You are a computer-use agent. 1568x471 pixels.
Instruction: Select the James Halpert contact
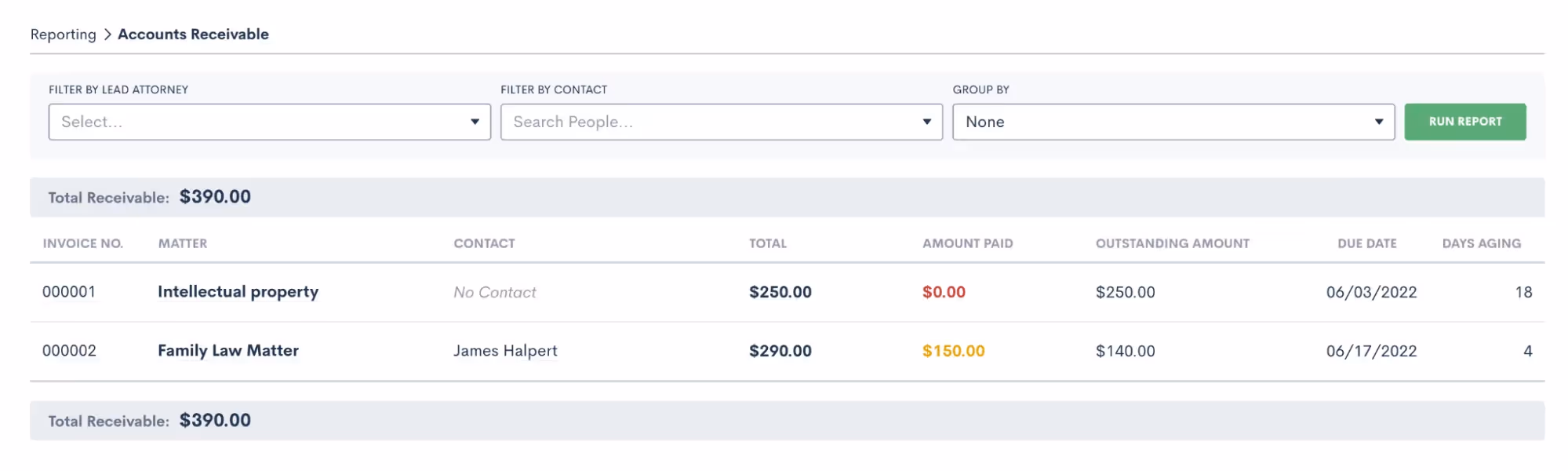click(505, 351)
